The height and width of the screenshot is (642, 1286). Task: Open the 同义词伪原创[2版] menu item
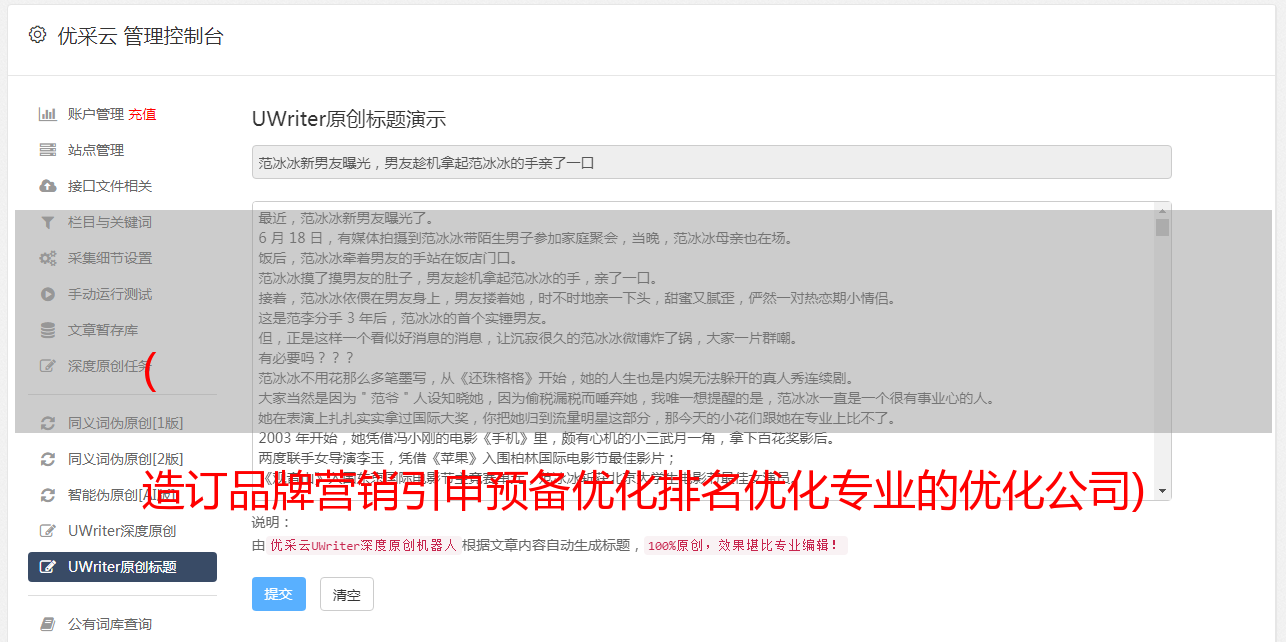click(x=122, y=459)
